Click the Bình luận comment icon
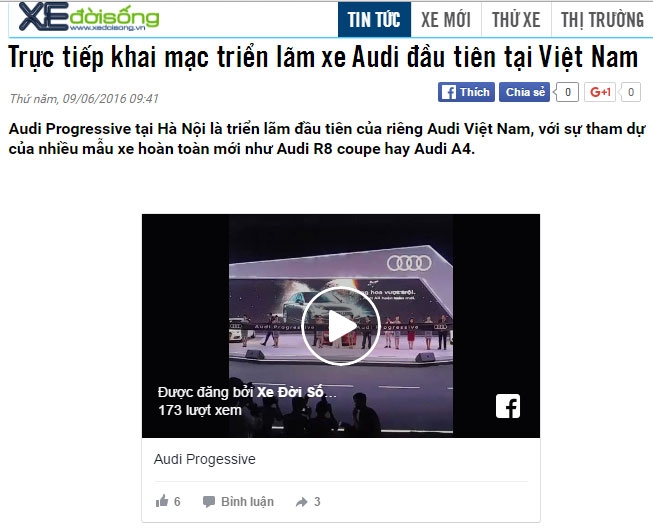This screenshot has width=653, height=528. pyautogui.click(x=209, y=502)
